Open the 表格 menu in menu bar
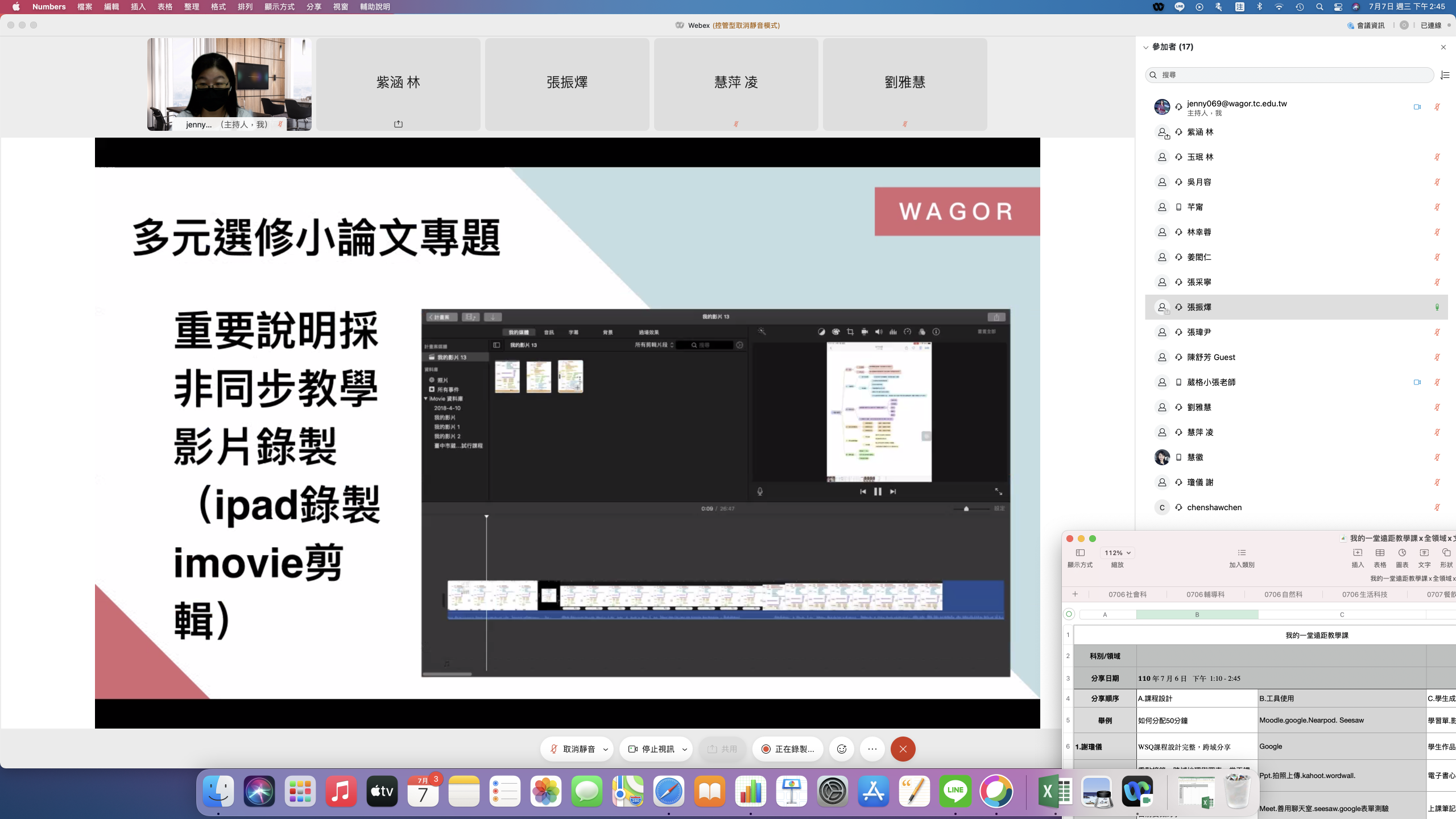 165,7
